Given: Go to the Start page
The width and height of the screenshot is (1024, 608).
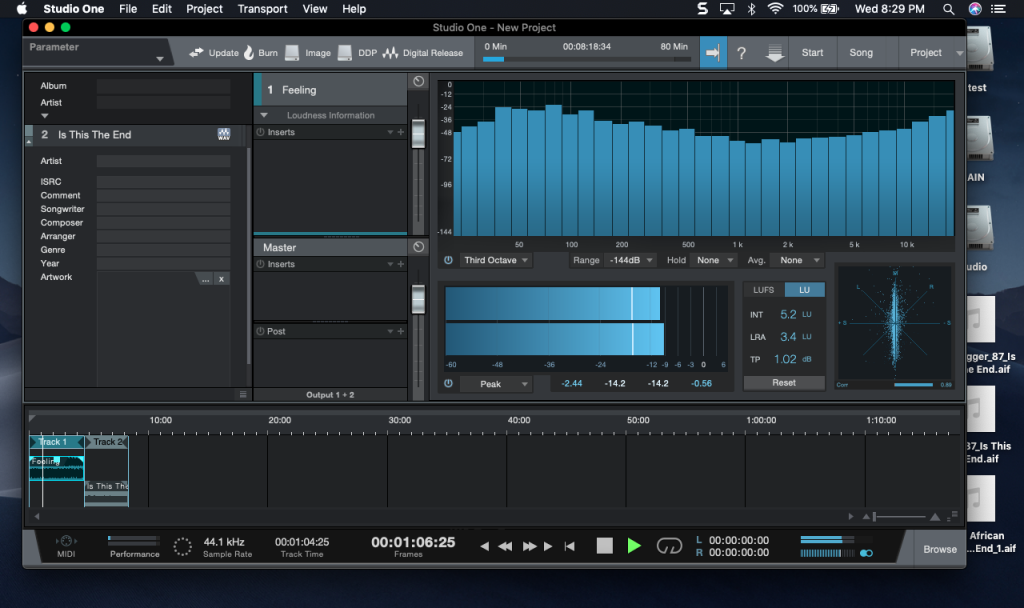Looking at the screenshot, I should pos(812,53).
